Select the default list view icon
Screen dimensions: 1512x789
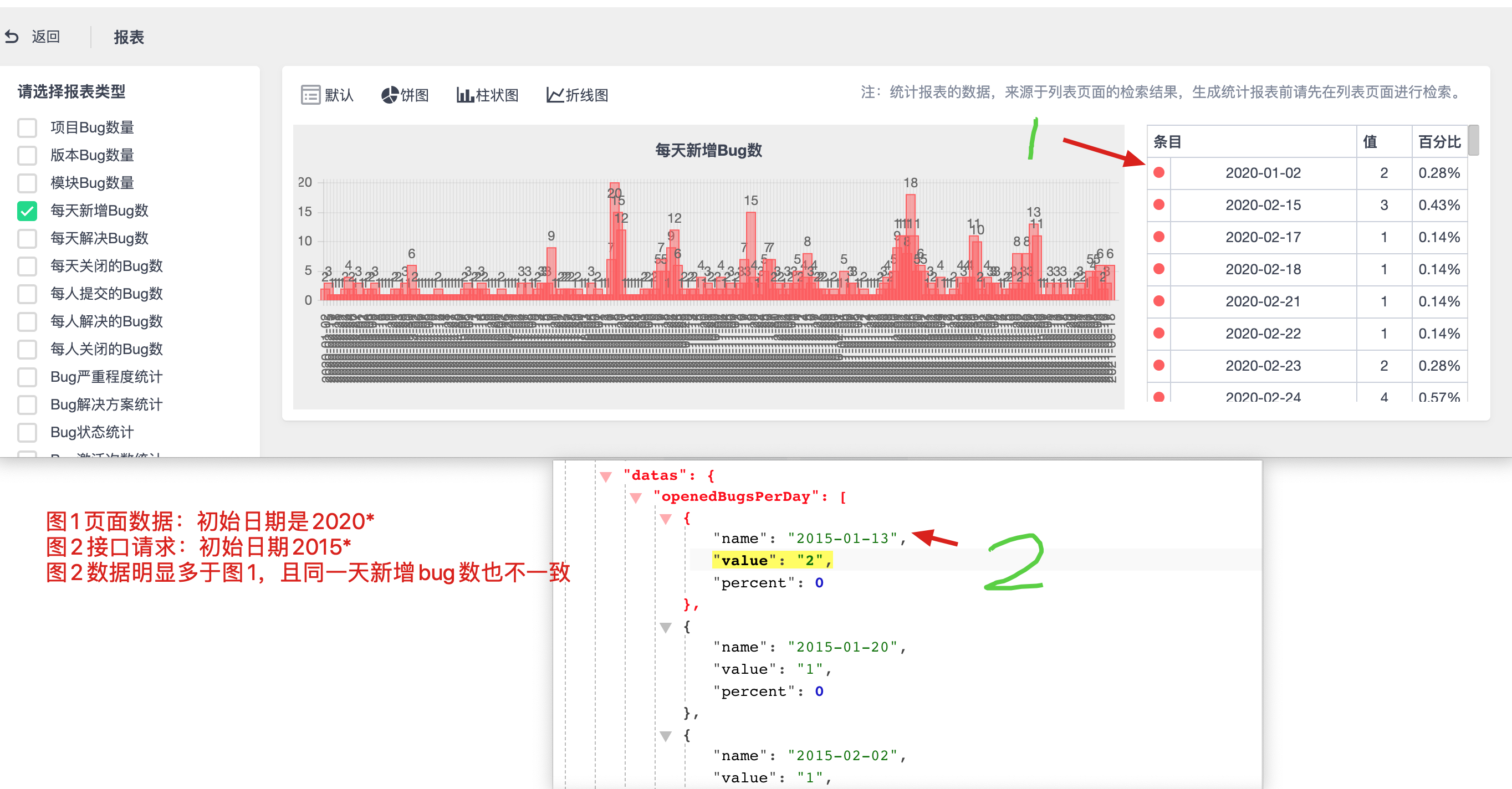(x=310, y=94)
